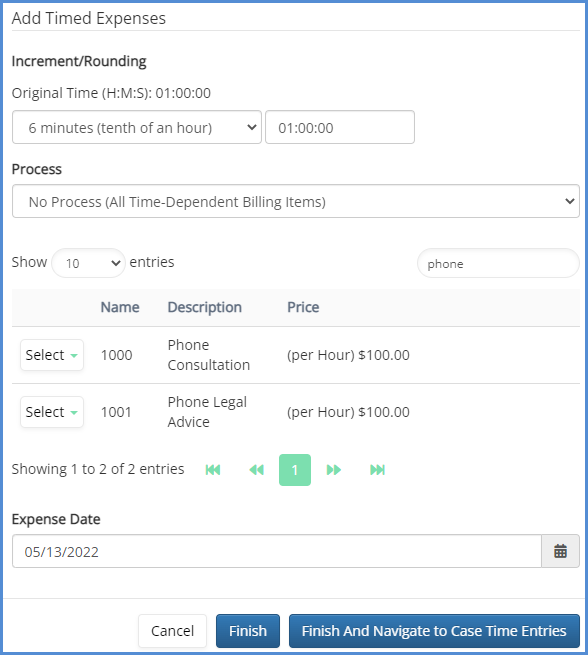This screenshot has height=655, width=588.
Task: Click the Finish button
Action: pos(248,631)
